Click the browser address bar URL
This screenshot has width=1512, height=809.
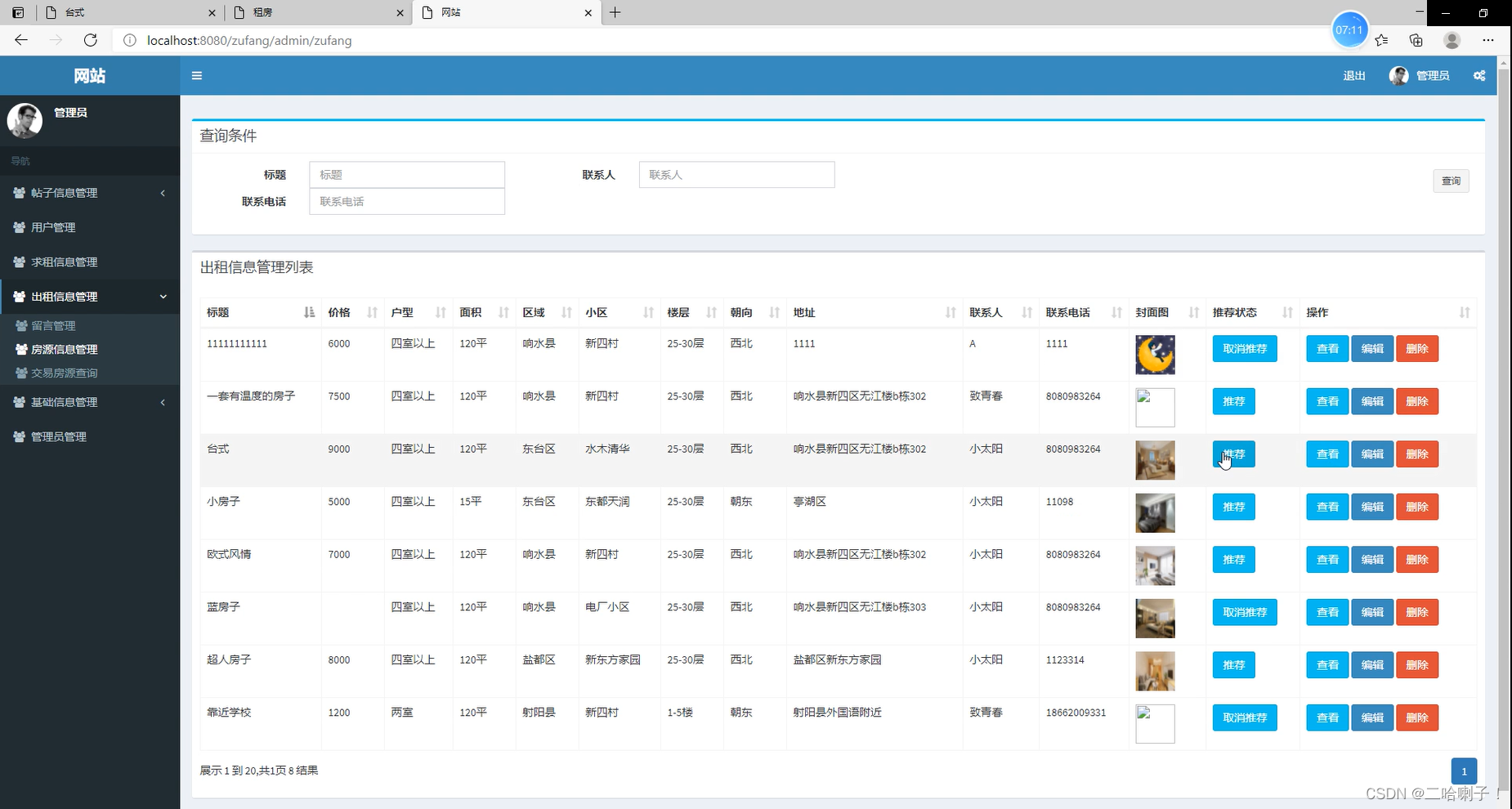coord(249,40)
